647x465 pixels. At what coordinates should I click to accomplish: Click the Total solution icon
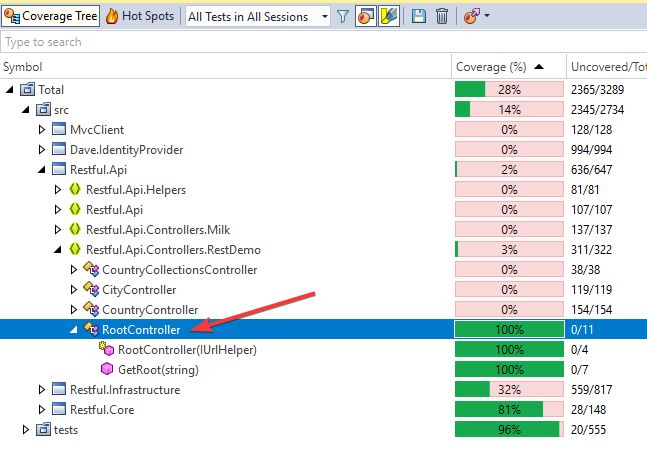27,89
